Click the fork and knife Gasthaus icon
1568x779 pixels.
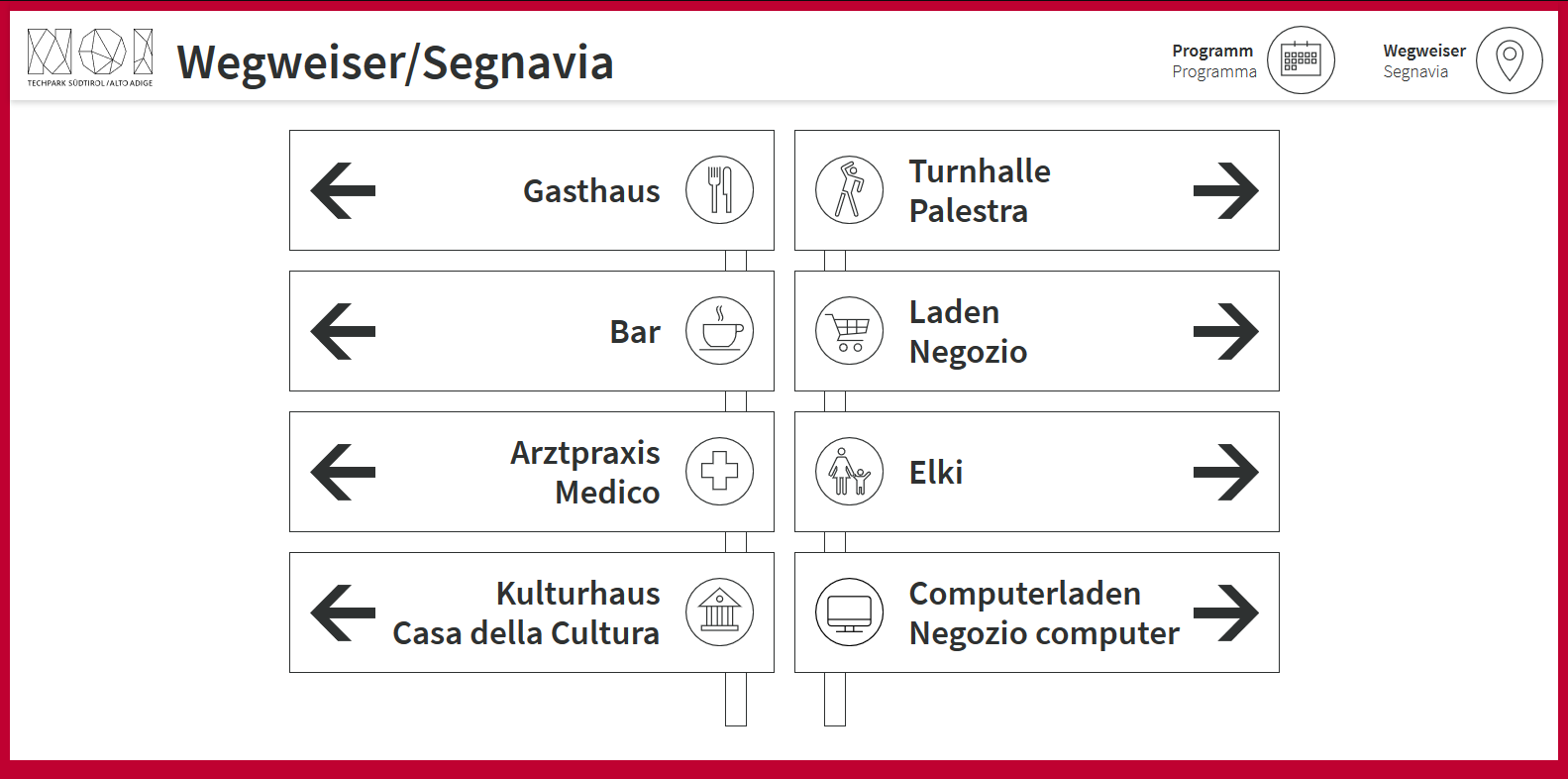[719, 190]
